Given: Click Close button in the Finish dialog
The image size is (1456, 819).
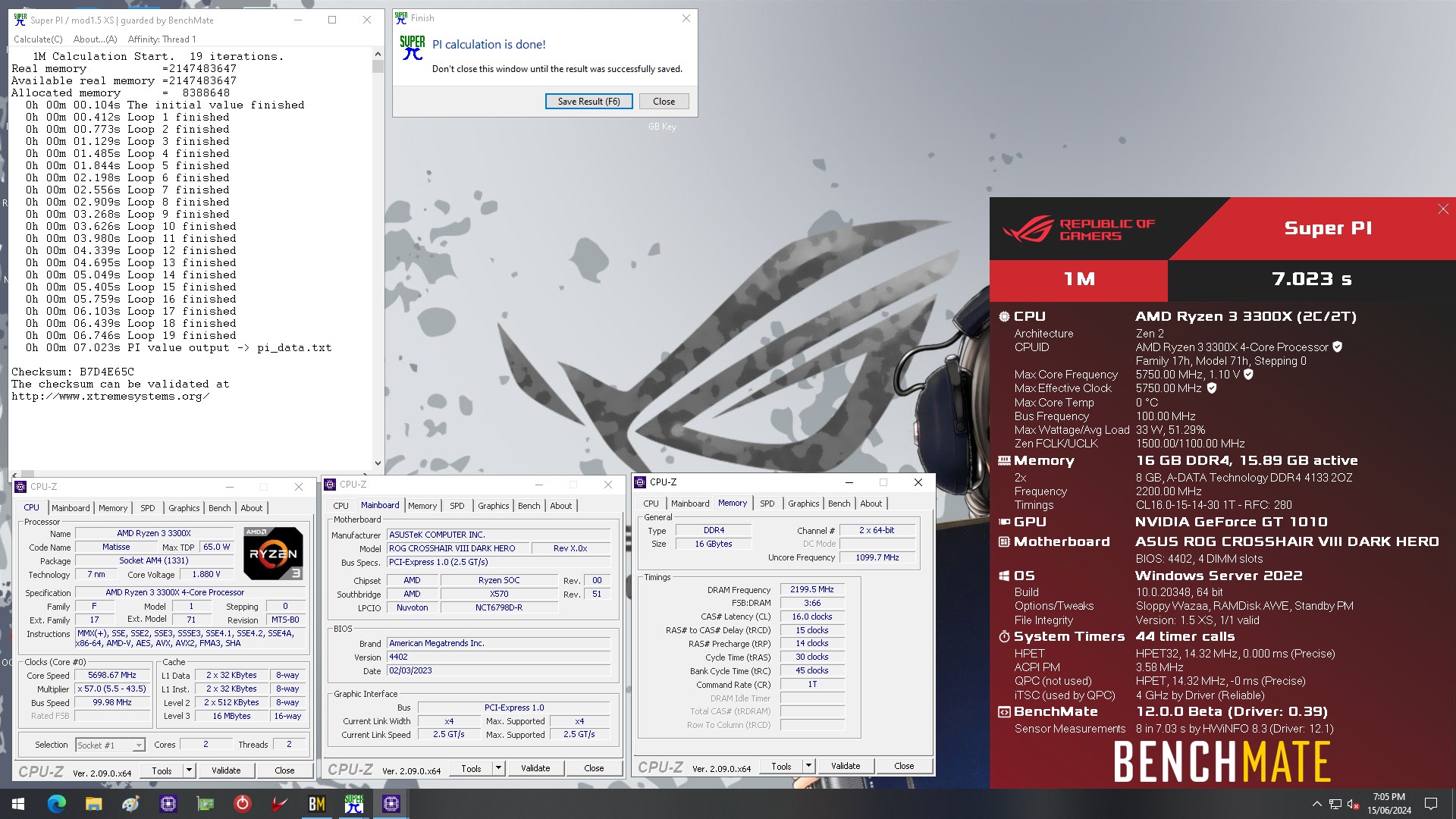Looking at the screenshot, I should (664, 102).
